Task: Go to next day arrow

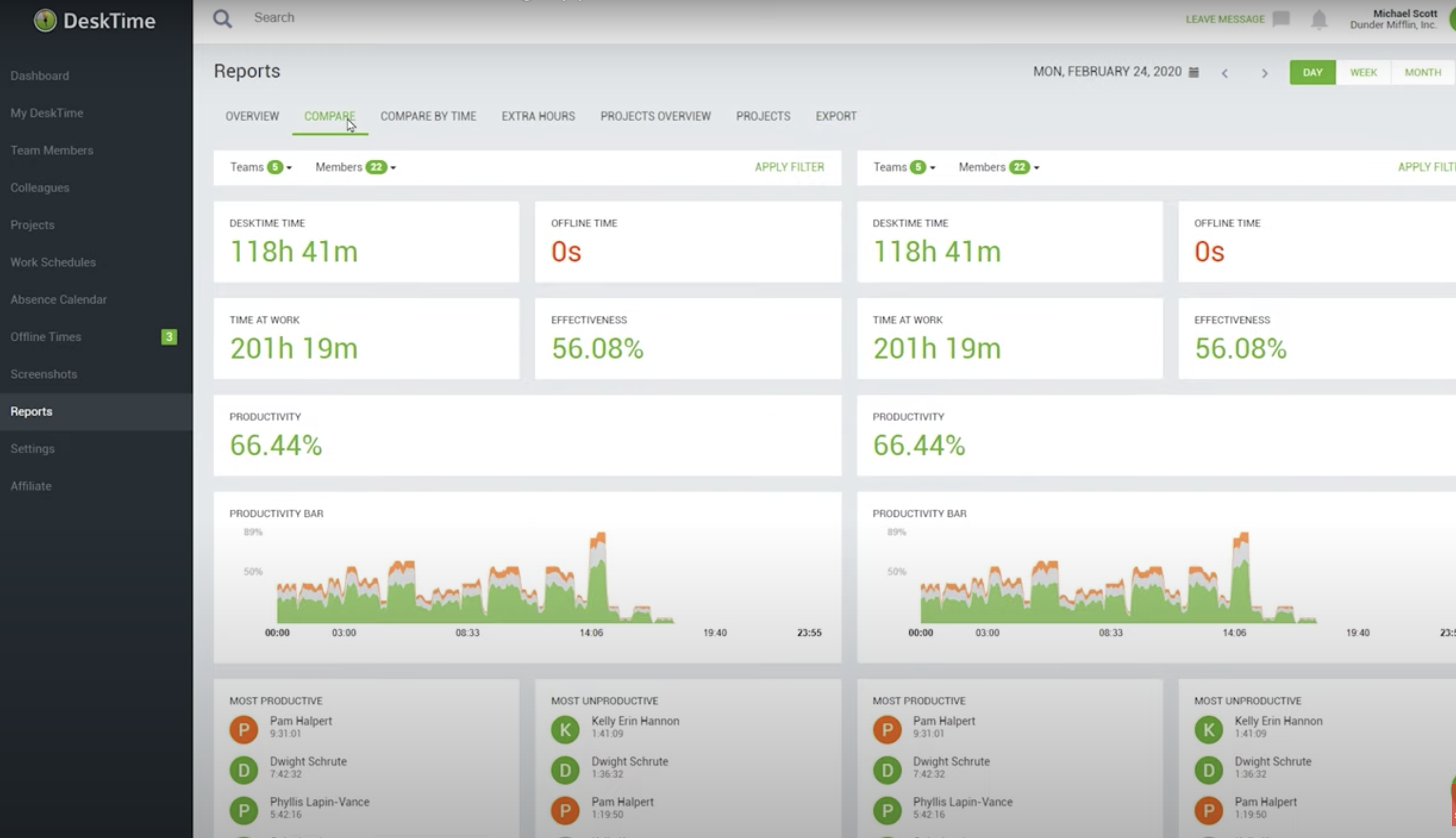Action: tap(1264, 73)
